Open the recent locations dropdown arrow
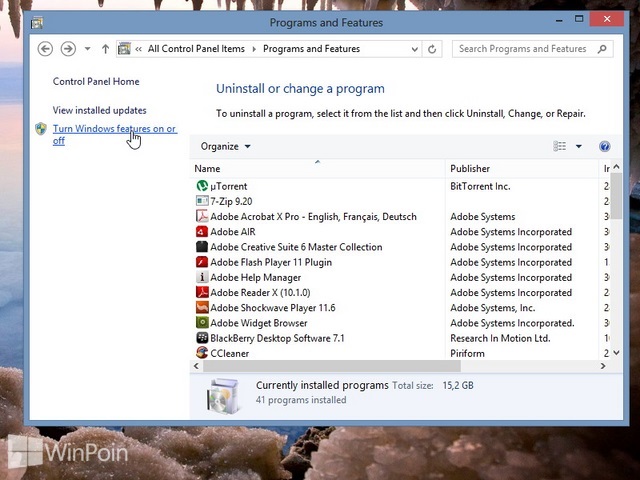This screenshot has height=480, width=640. 87,49
